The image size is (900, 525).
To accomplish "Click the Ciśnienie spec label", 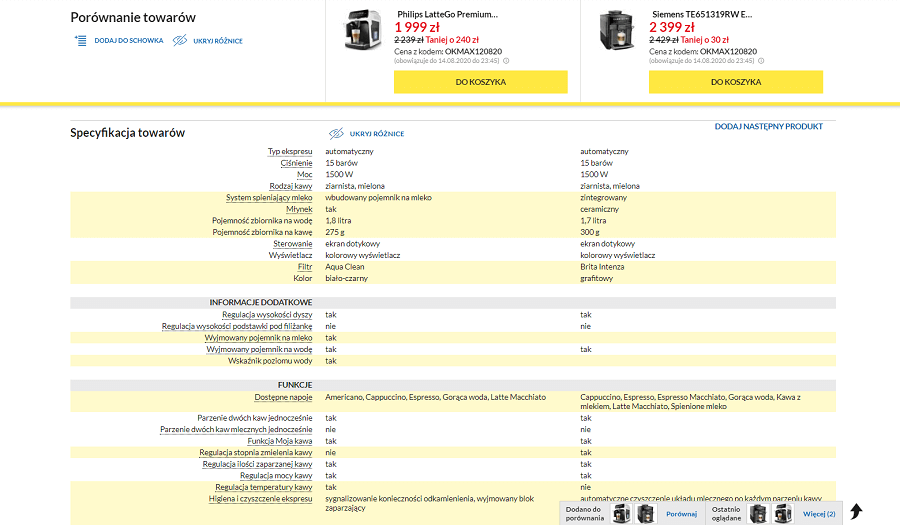I will 296,163.
